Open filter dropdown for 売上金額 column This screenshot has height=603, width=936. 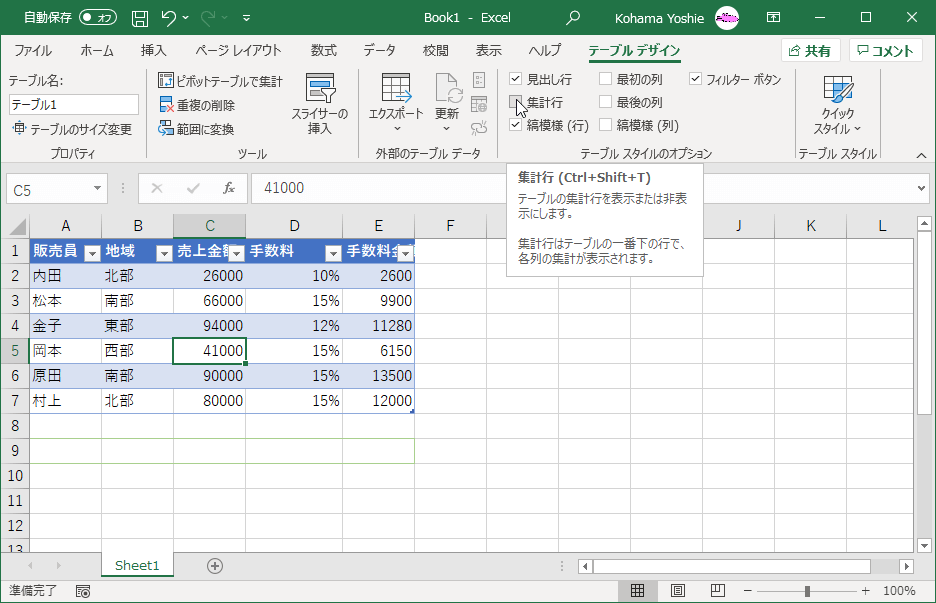(236, 254)
